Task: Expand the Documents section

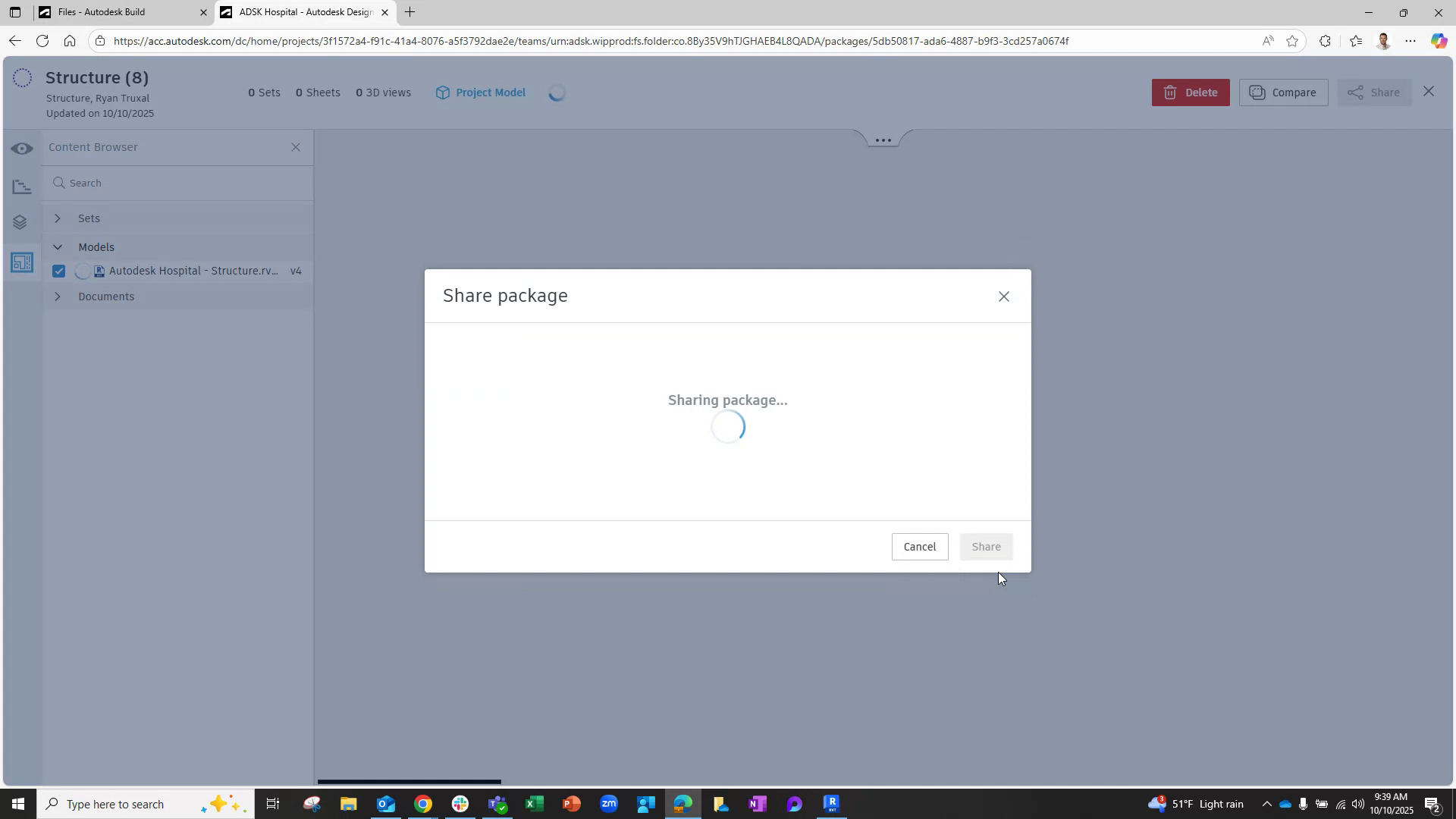Action: pos(57,297)
